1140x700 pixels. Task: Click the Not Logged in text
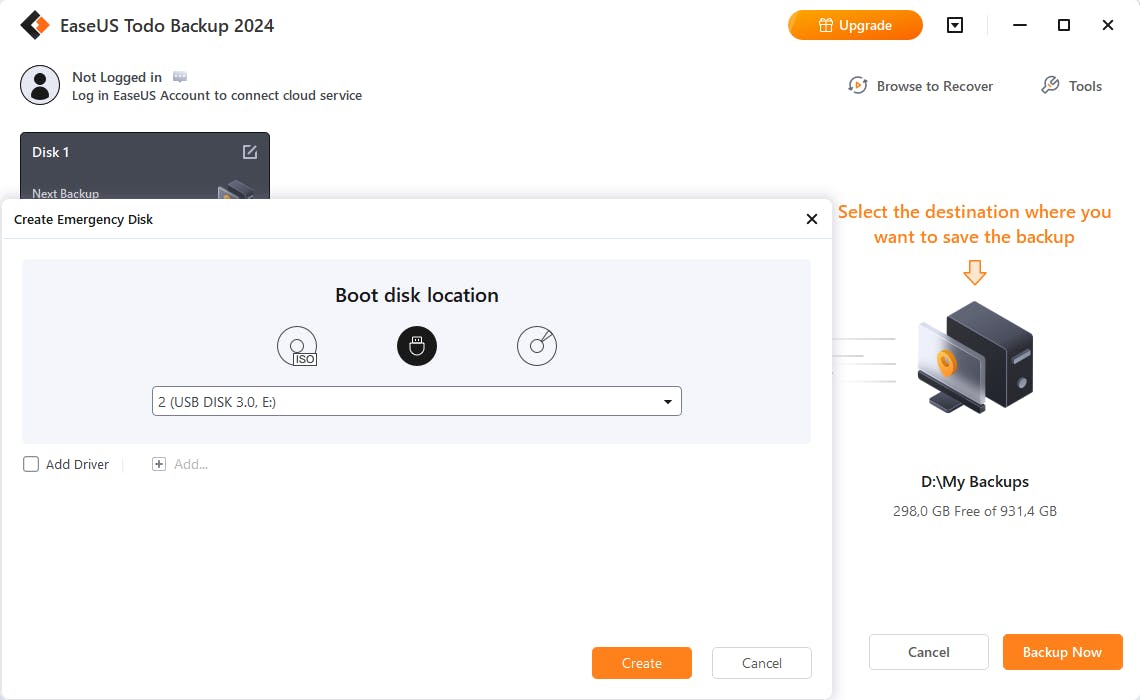point(117,77)
